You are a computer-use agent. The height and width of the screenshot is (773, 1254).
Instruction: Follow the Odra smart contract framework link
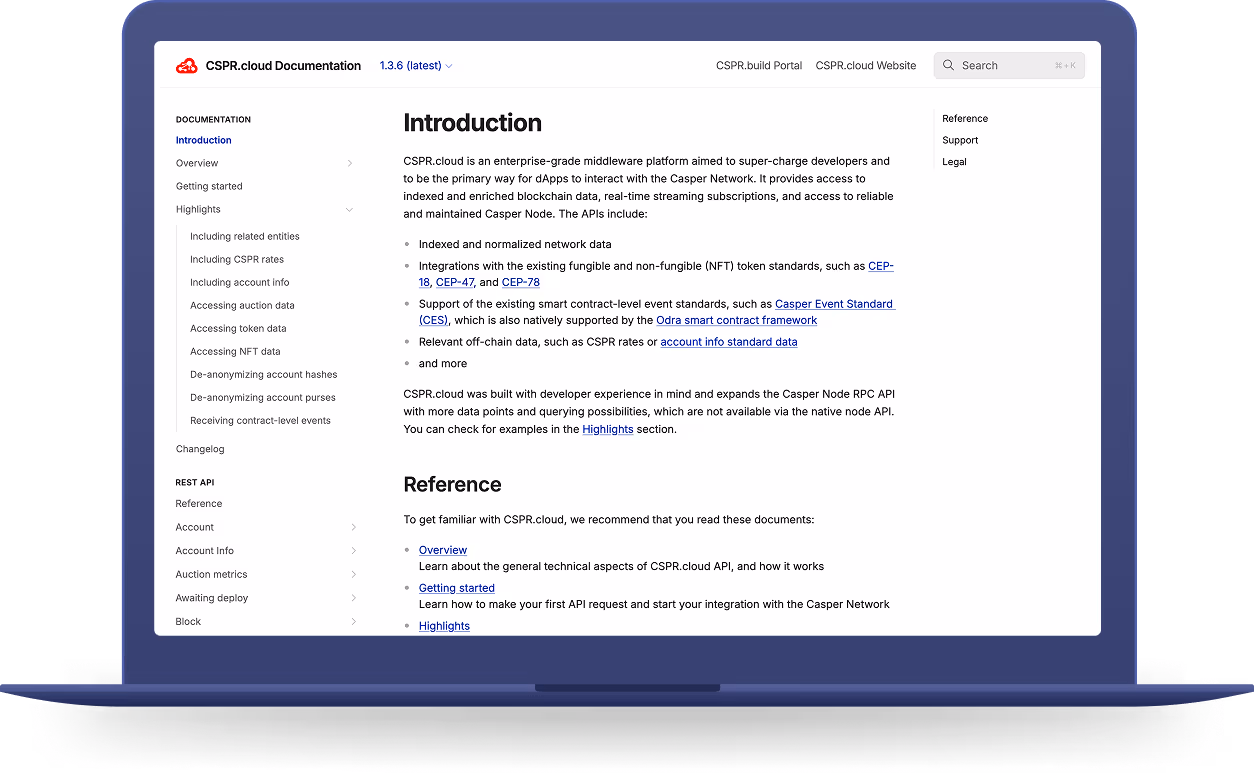tap(736, 321)
